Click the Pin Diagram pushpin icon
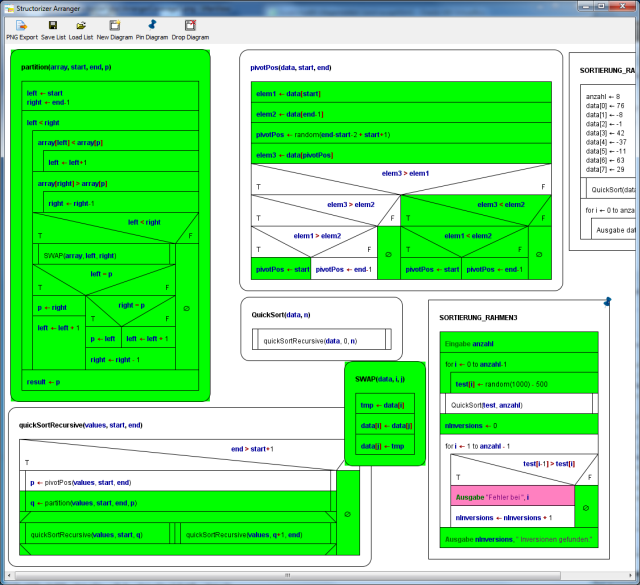The height and width of the screenshot is (585, 640). pos(152,25)
